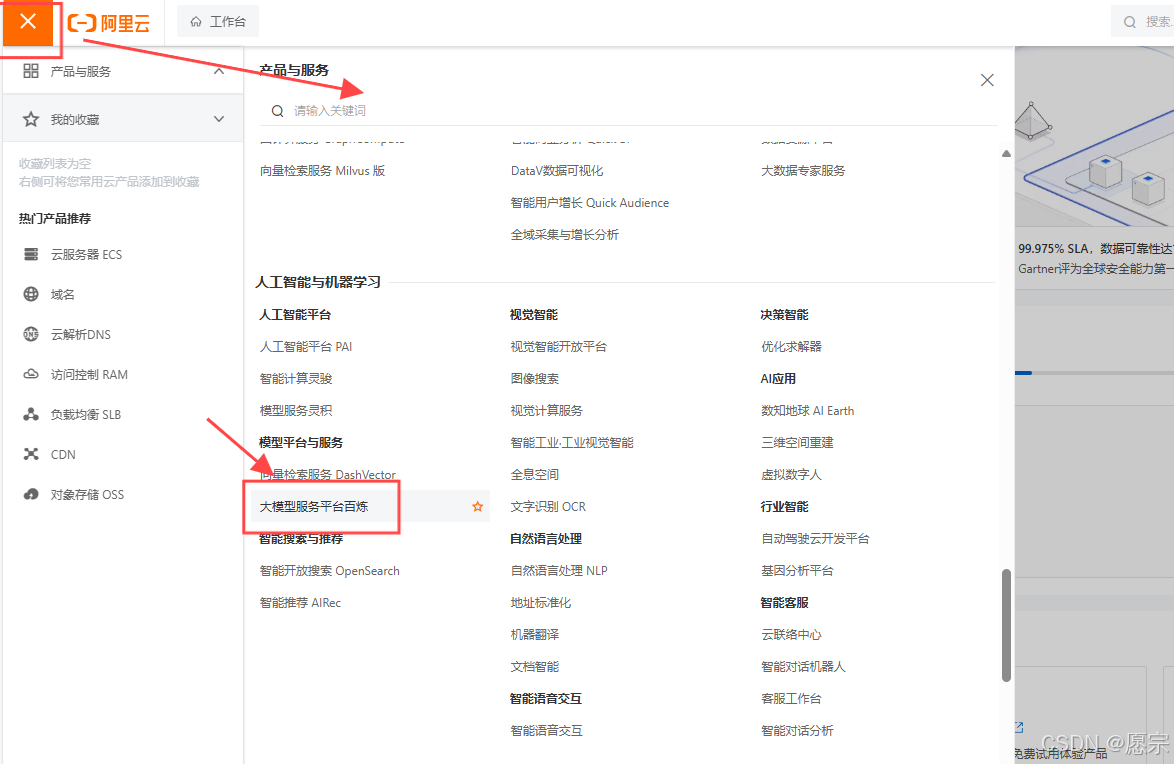The width and height of the screenshot is (1174, 764).
Task: Open 机器翻译
Action: [535, 635]
